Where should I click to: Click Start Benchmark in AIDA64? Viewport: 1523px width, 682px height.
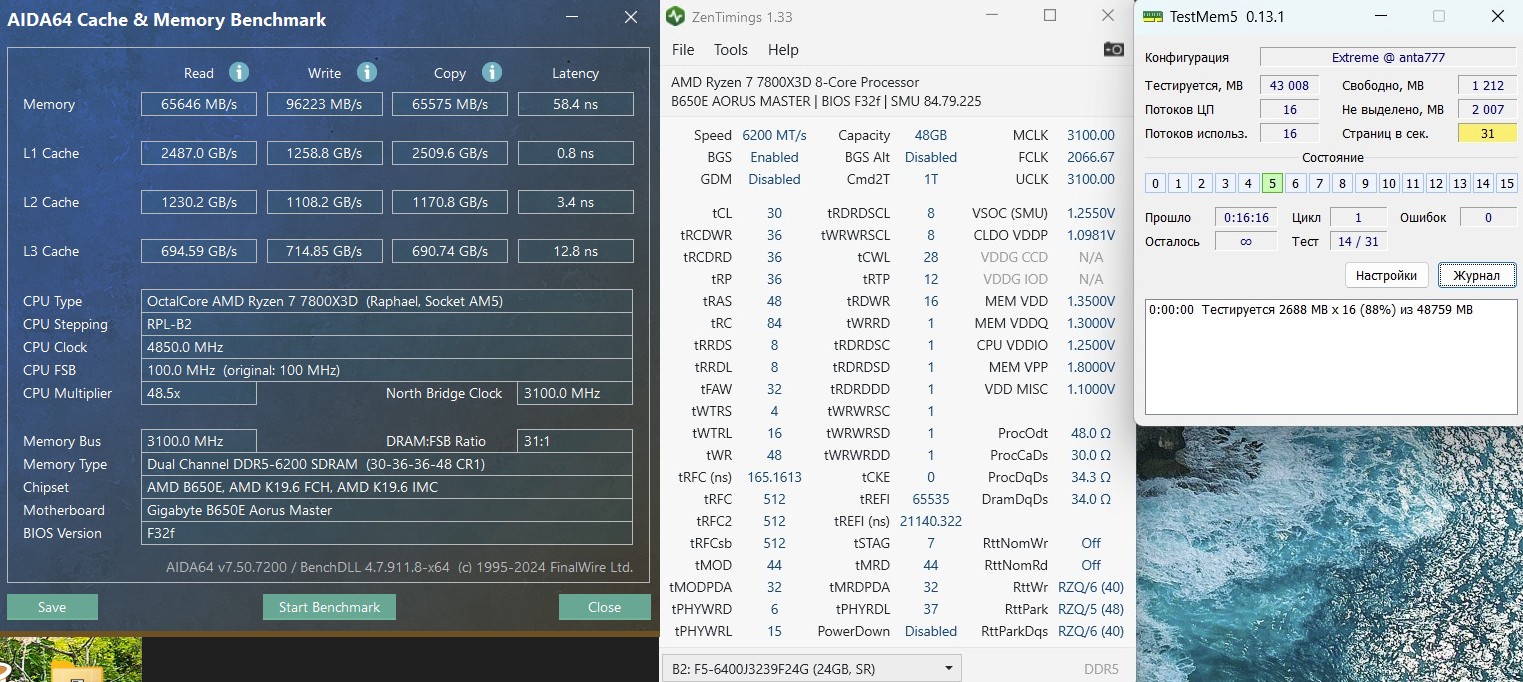point(329,607)
